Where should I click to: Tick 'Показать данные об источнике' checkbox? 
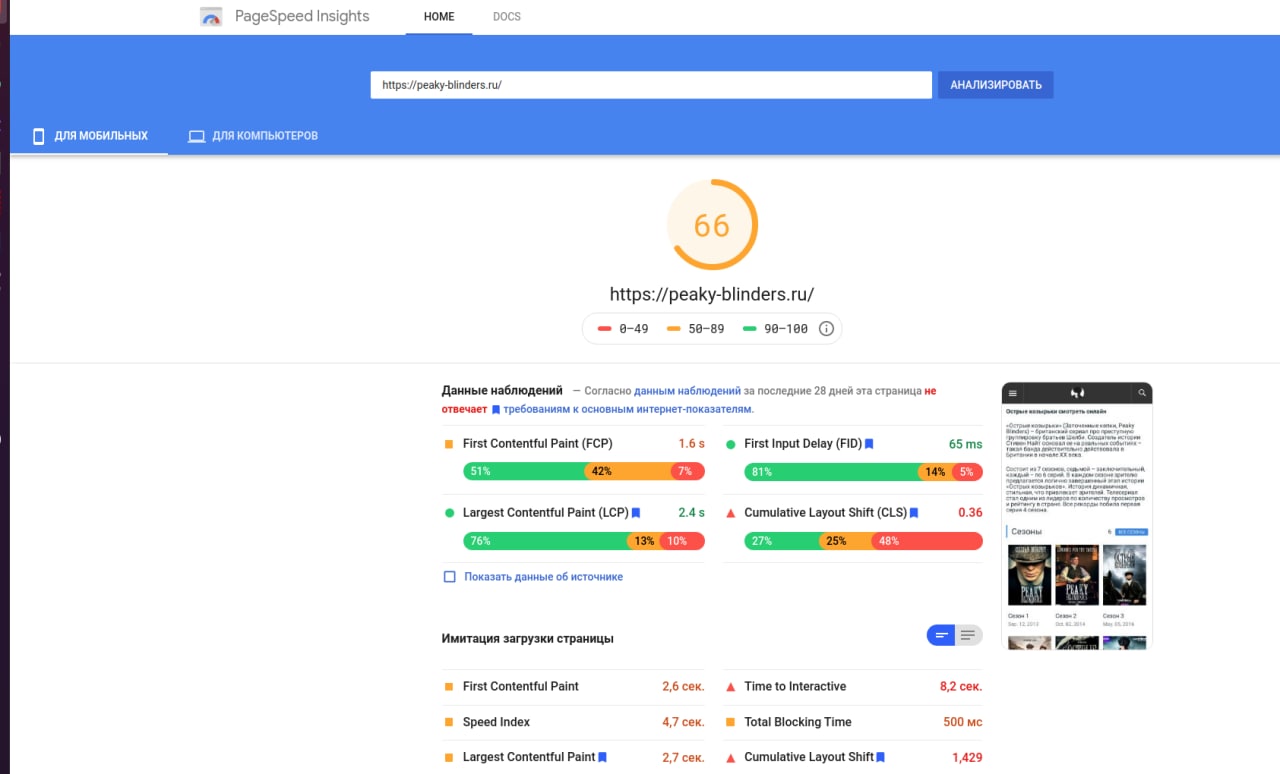click(x=449, y=577)
